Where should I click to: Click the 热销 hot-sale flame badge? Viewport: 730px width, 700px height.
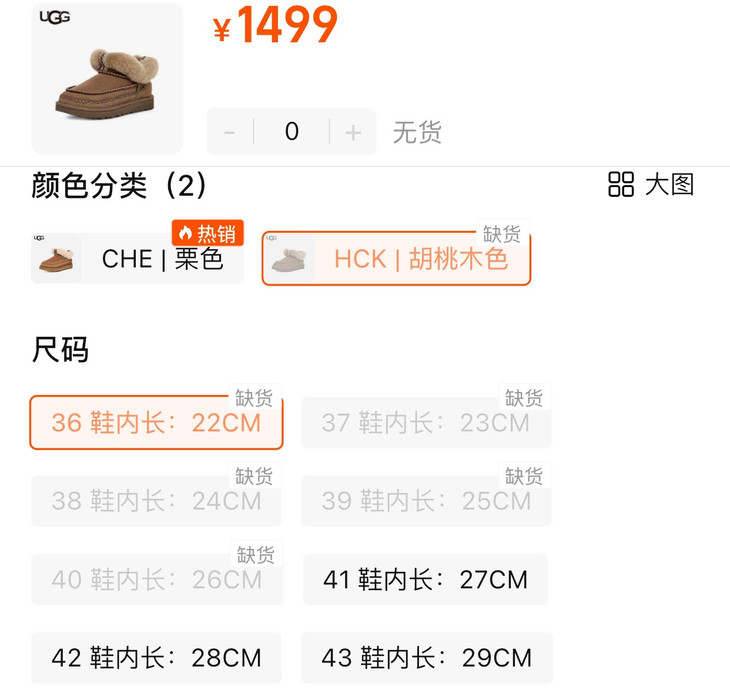[208, 233]
